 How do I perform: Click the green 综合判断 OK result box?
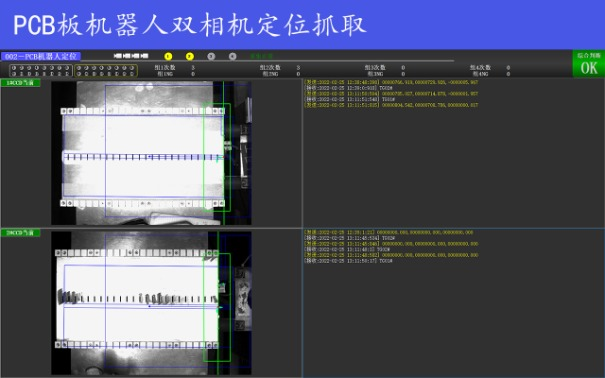(x=589, y=64)
